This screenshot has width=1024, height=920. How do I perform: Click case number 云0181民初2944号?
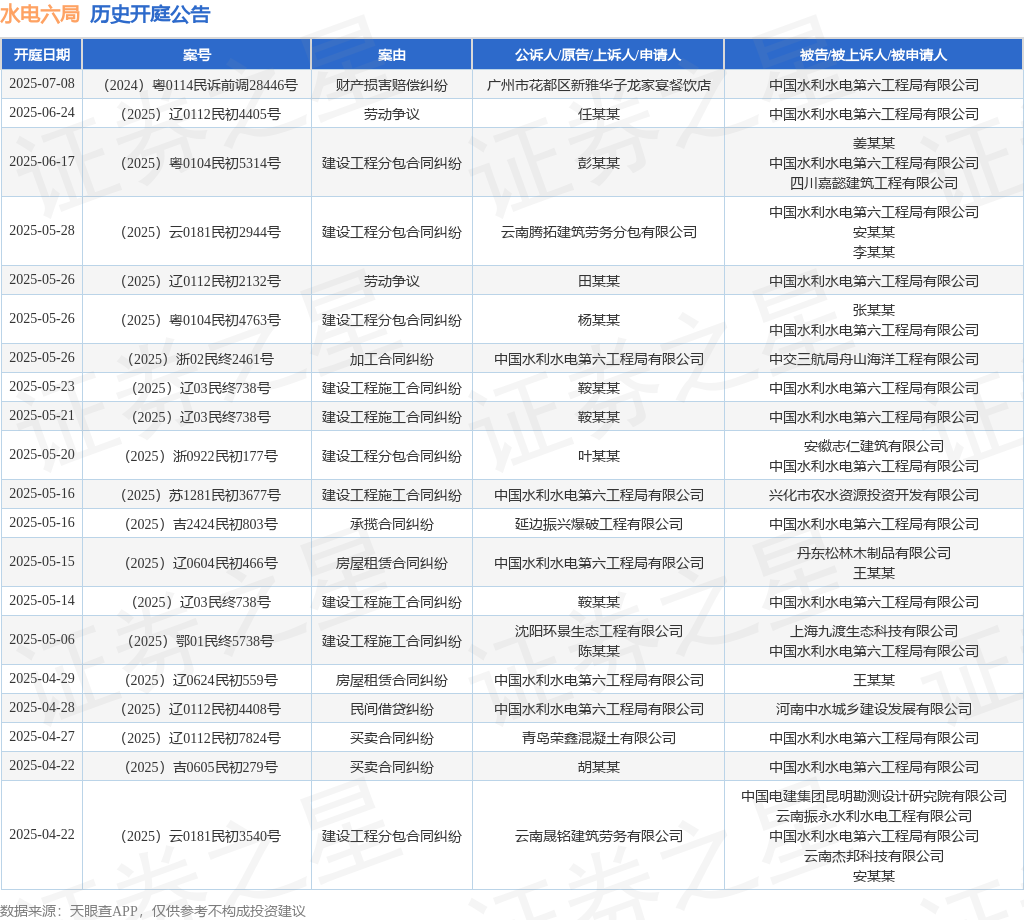tap(200, 232)
